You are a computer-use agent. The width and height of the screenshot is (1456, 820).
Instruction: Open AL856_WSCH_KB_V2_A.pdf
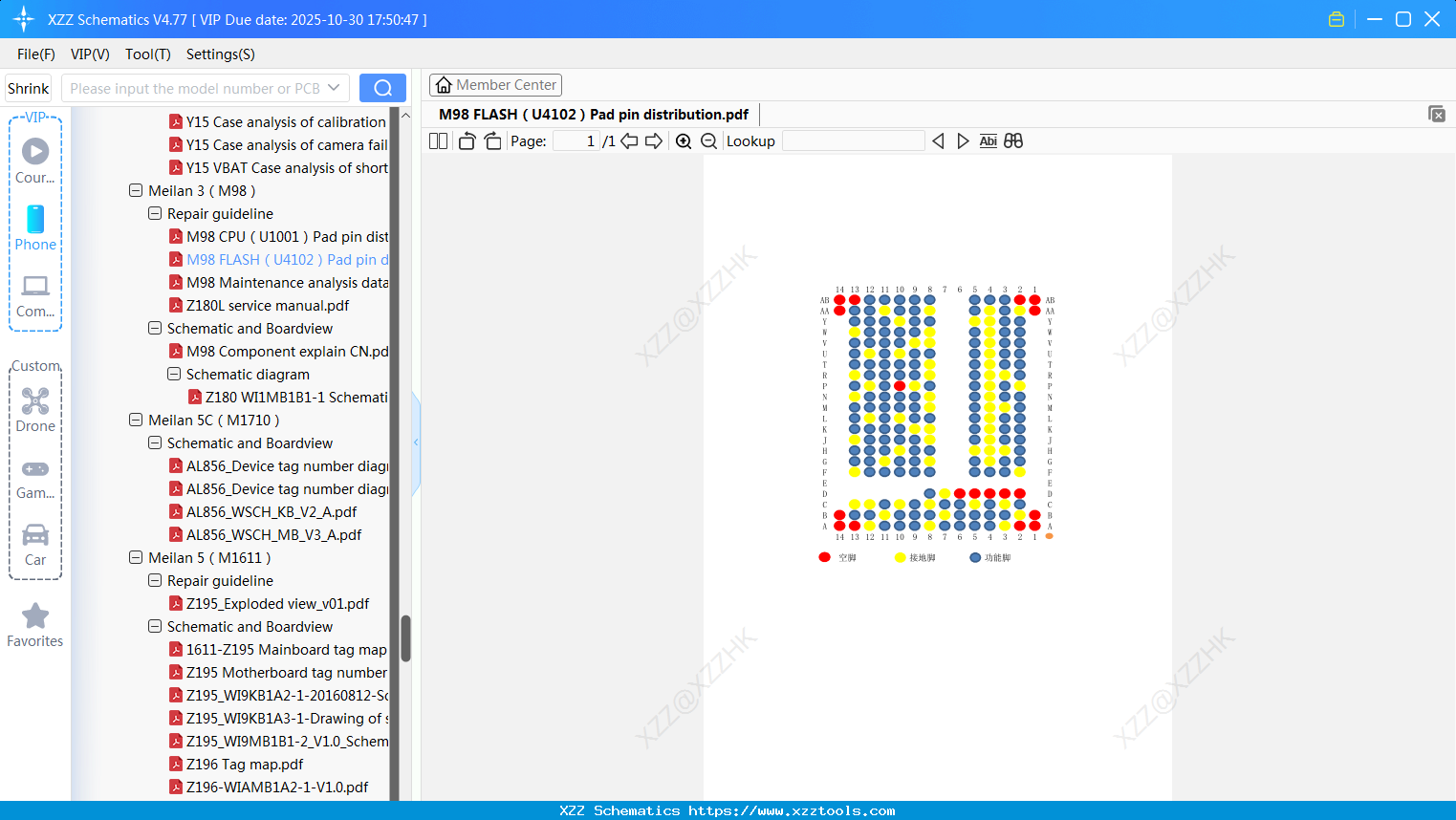click(x=263, y=512)
